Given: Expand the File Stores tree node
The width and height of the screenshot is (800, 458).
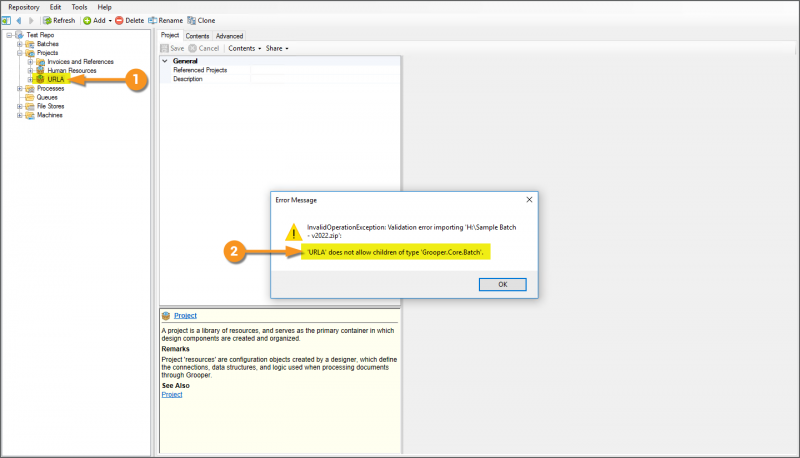Looking at the screenshot, I should (19, 106).
